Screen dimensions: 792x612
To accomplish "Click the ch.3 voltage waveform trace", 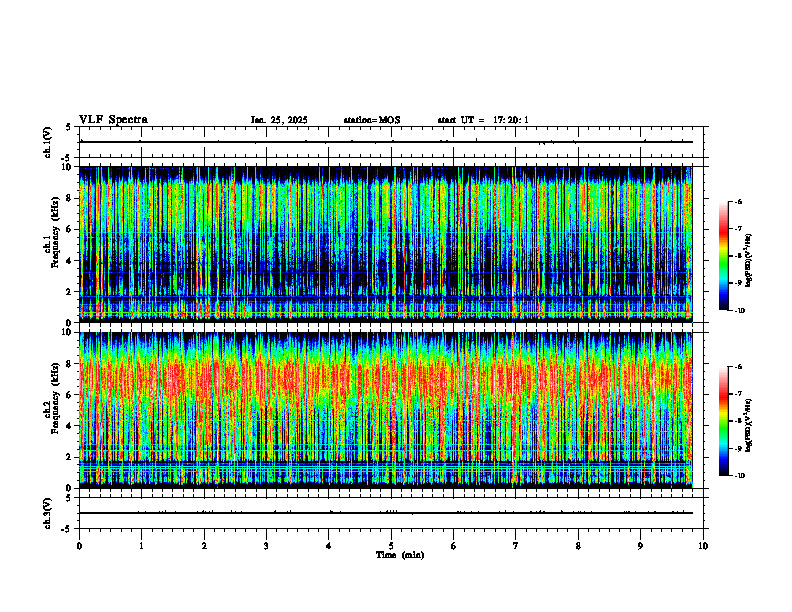I will click(386, 513).
